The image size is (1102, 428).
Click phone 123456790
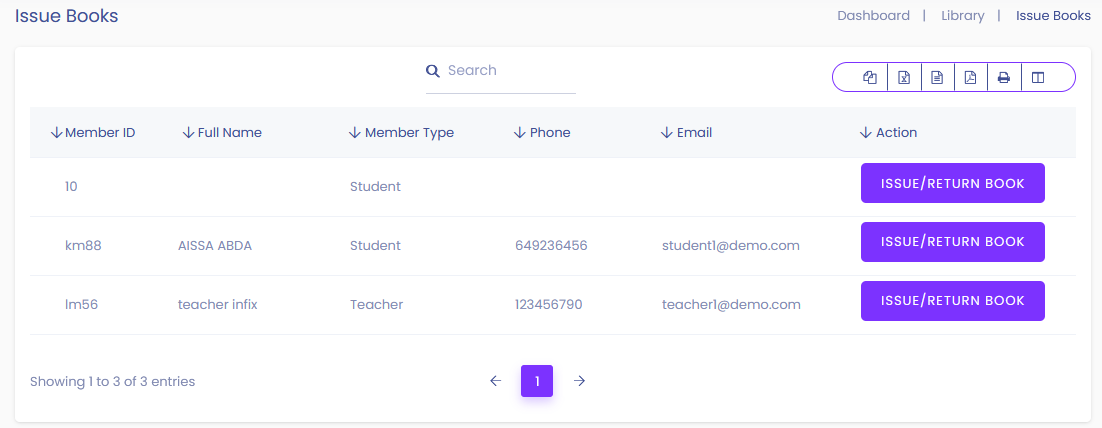[548, 304]
